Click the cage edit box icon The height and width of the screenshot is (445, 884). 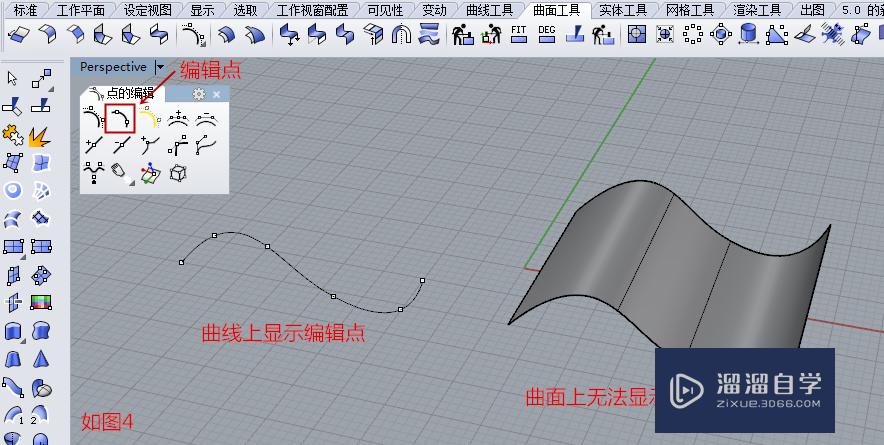point(178,173)
